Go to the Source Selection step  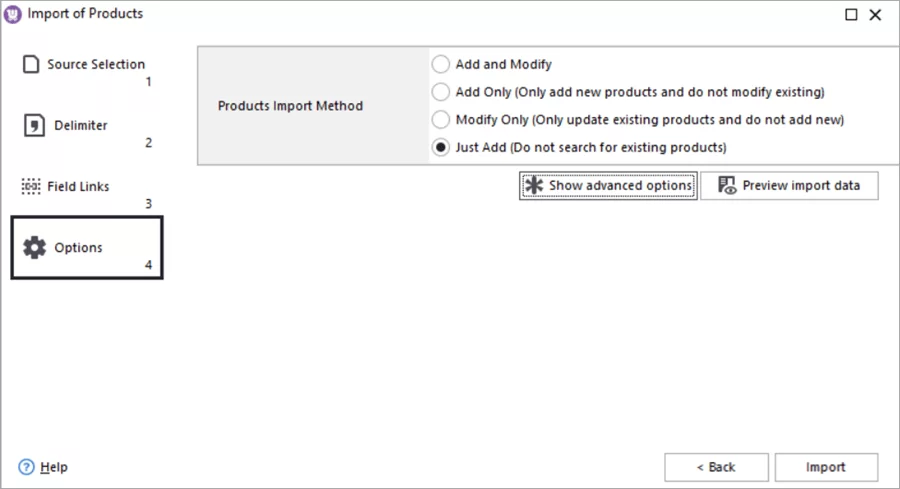(x=95, y=65)
